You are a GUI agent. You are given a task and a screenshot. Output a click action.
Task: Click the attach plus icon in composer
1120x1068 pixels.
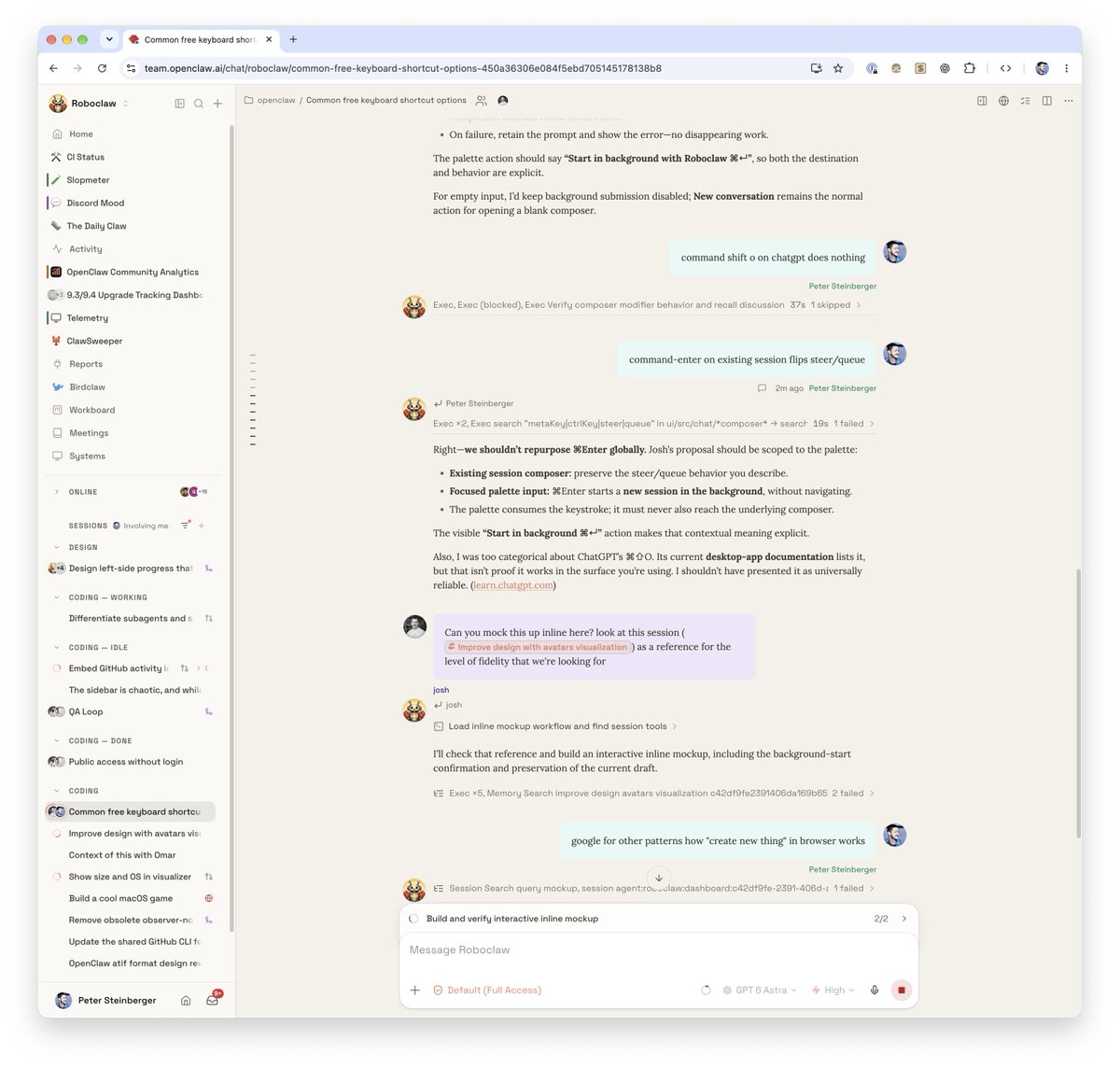[x=415, y=990]
